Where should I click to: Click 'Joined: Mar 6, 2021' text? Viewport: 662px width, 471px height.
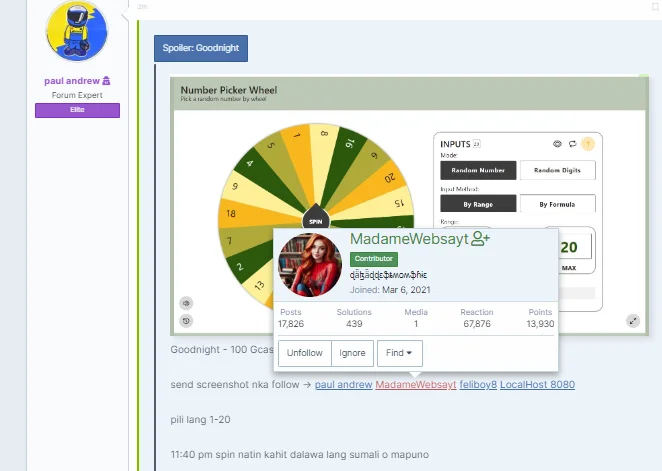tap(390, 290)
